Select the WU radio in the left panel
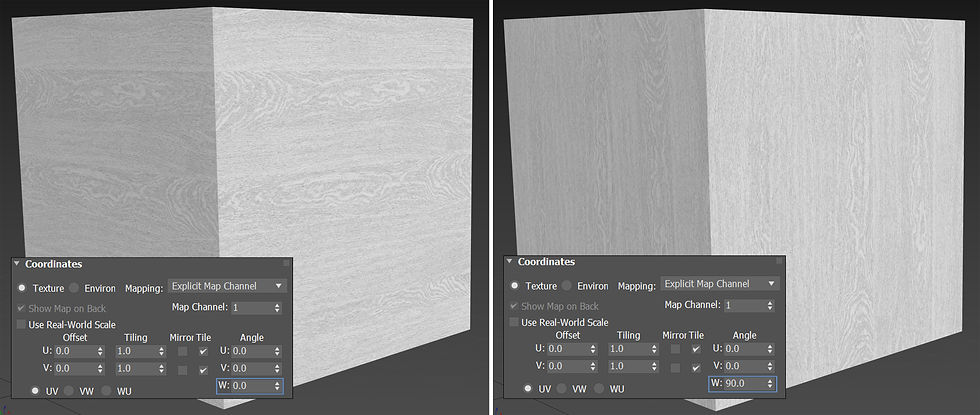980x415 pixels. [107, 391]
